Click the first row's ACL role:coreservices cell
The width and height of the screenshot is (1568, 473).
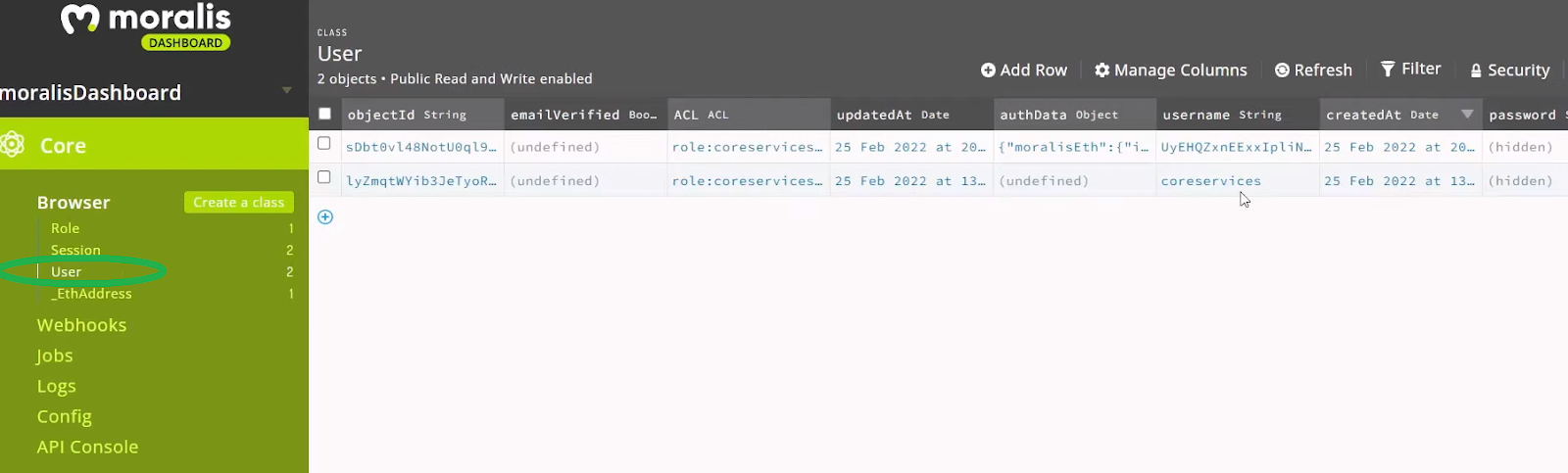pyautogui.click(x=749, y=147)
